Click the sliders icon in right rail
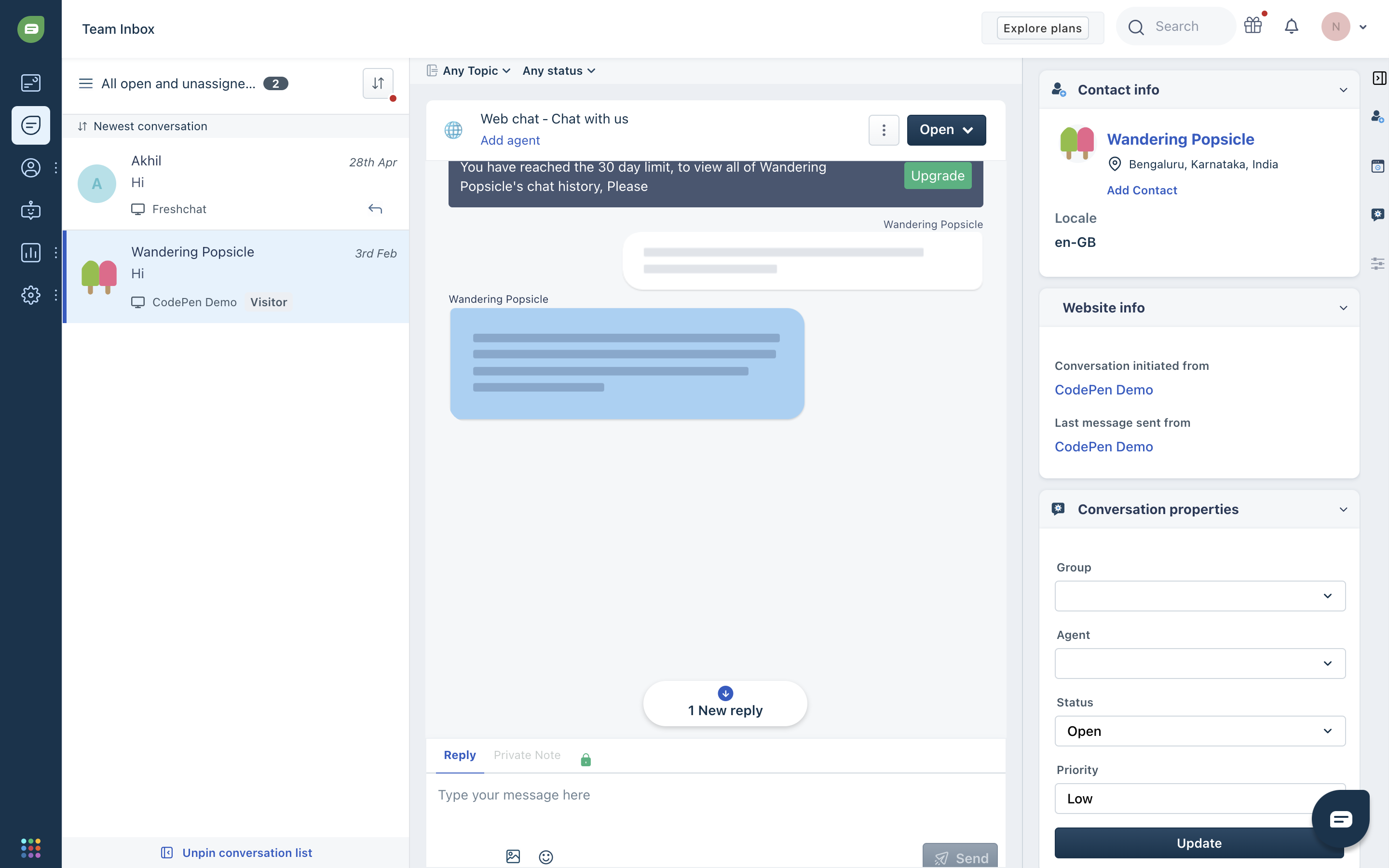 [x=1377, y=263]
